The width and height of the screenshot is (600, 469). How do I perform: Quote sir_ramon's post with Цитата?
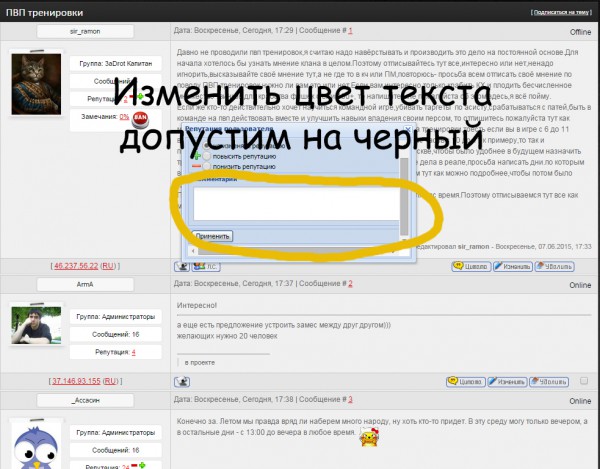(471, 266)
